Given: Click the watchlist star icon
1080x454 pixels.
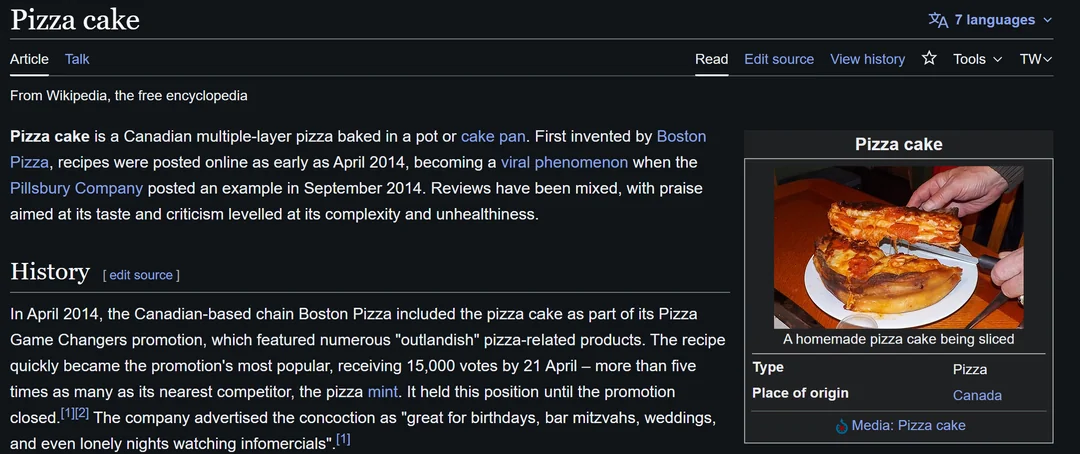Looking at the screenshot, I should (929, 59).
